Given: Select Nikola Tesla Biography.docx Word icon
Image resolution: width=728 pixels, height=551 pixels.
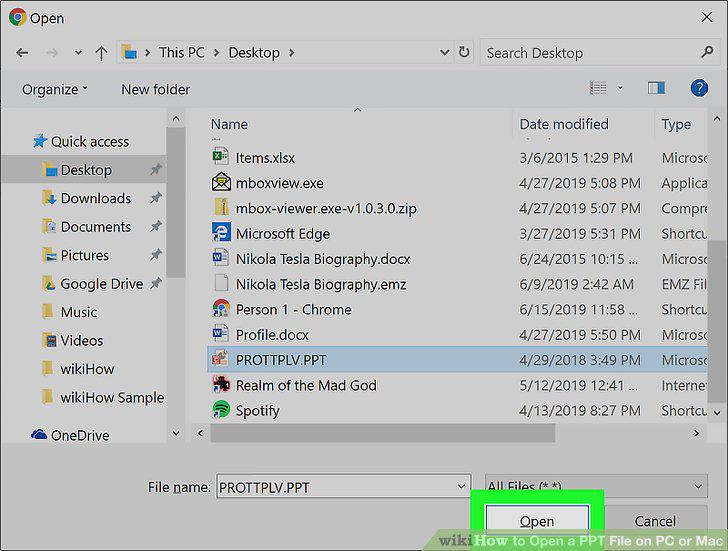Looking at the screenshot, I should (x=220, y=257).
